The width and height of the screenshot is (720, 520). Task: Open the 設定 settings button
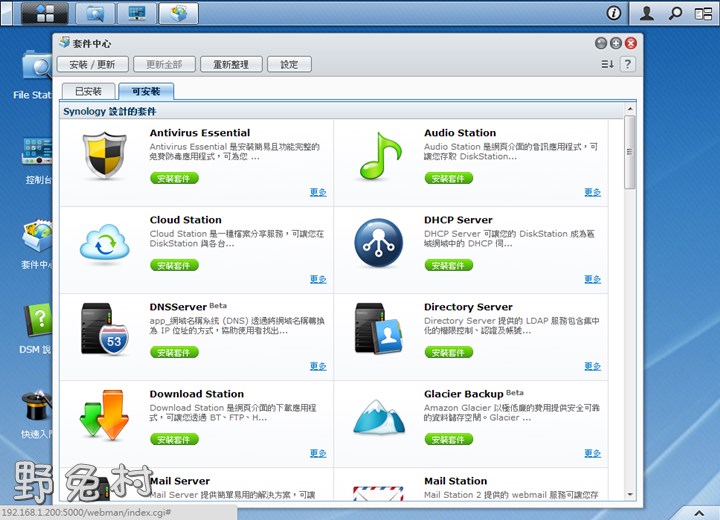(289, 64)
